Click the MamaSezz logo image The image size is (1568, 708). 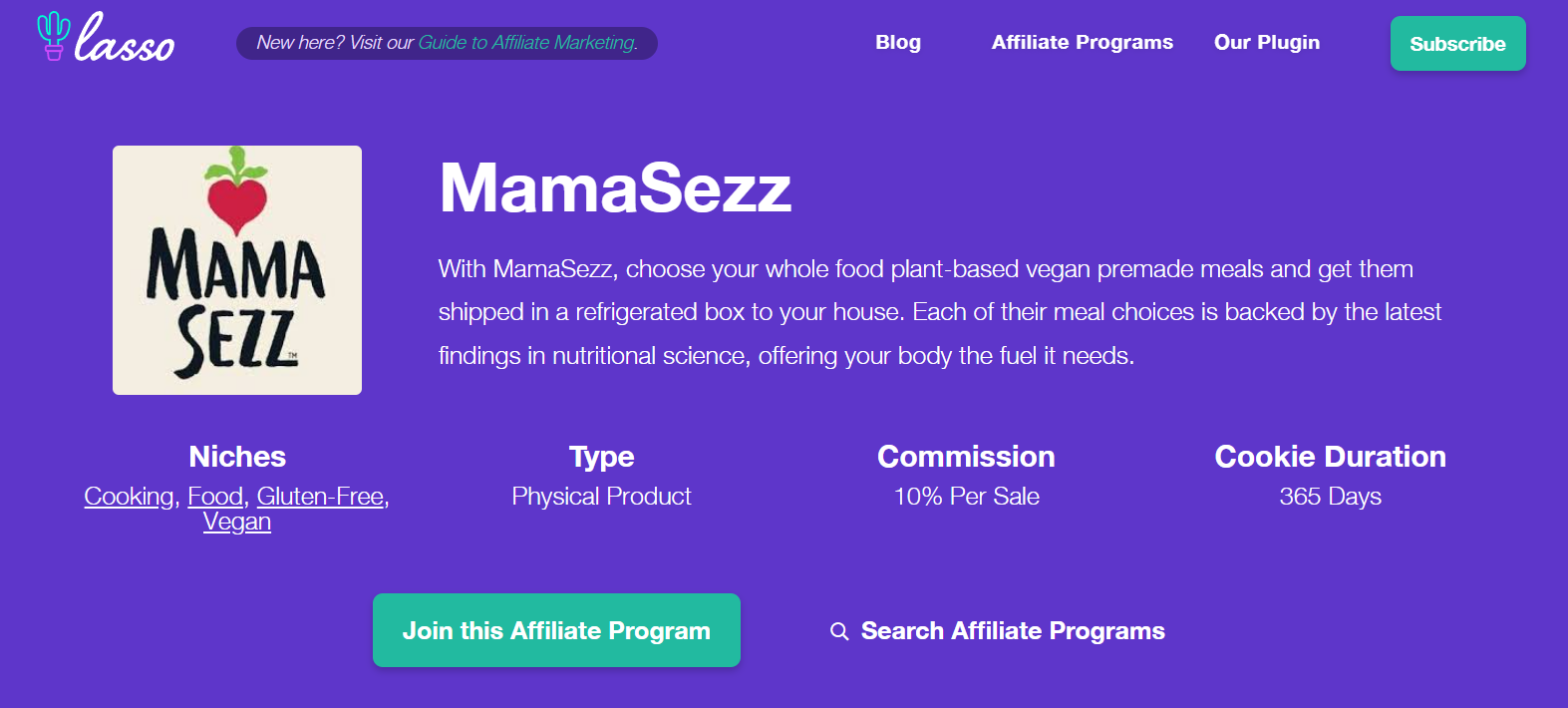point(237,270)
